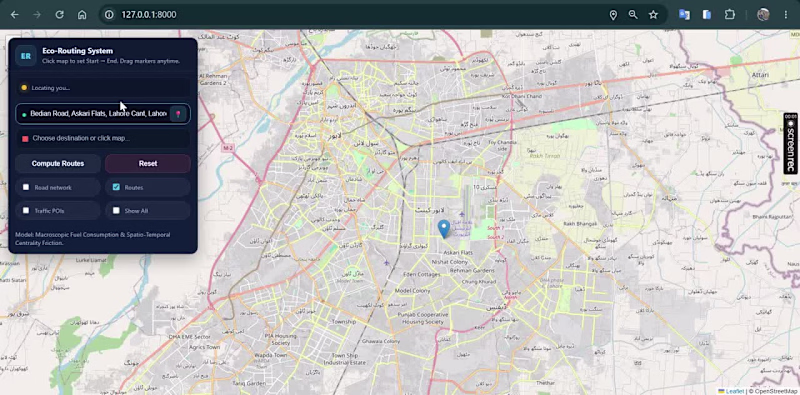The image size is (800, 395).
Task: Enable the Show All checkbox
Action: click(x=116, y=210)
